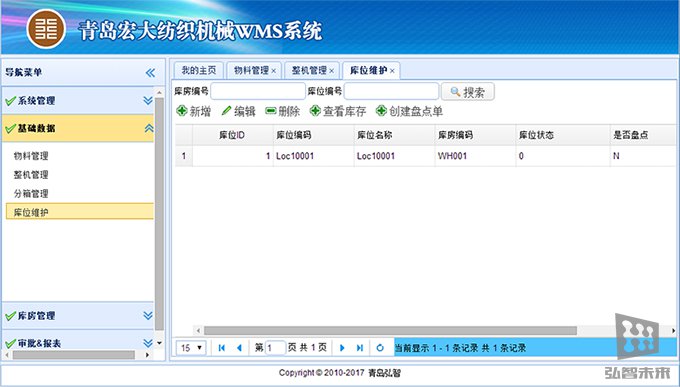Image resolution: width=680 pixels, height=387 pixels.
Task: Click WH001 warehouse code cell
Action: (475, 156)
